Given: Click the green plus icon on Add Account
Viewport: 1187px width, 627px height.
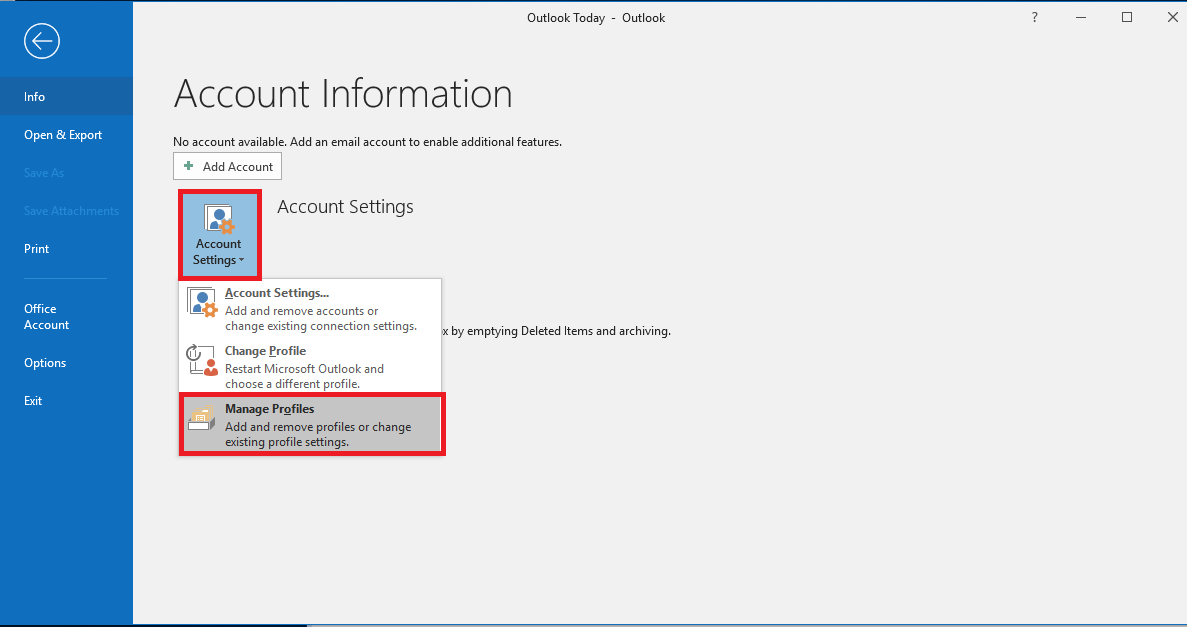Looking at the screenshot, I should [188, 166].
